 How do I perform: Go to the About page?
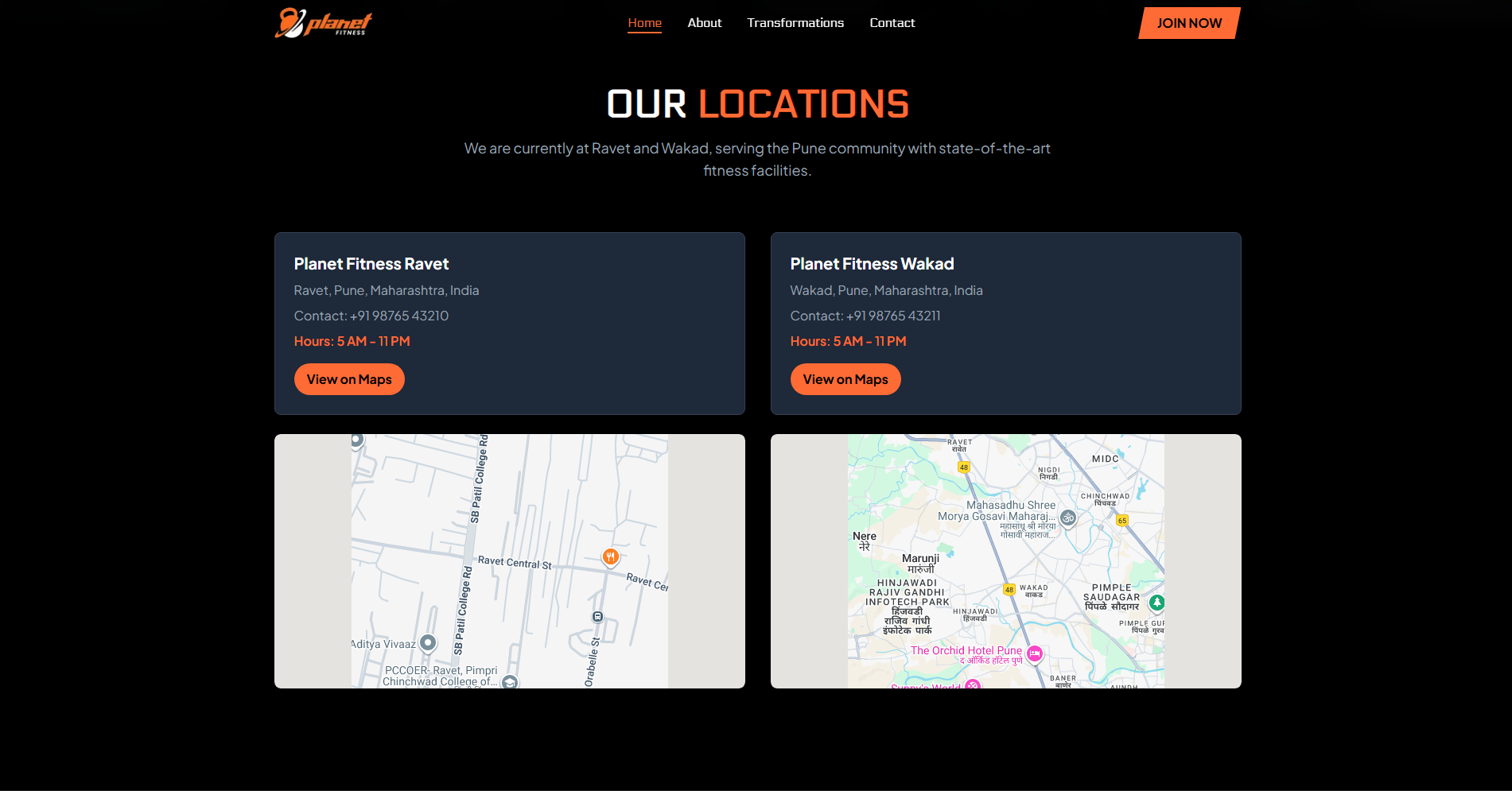705,23
